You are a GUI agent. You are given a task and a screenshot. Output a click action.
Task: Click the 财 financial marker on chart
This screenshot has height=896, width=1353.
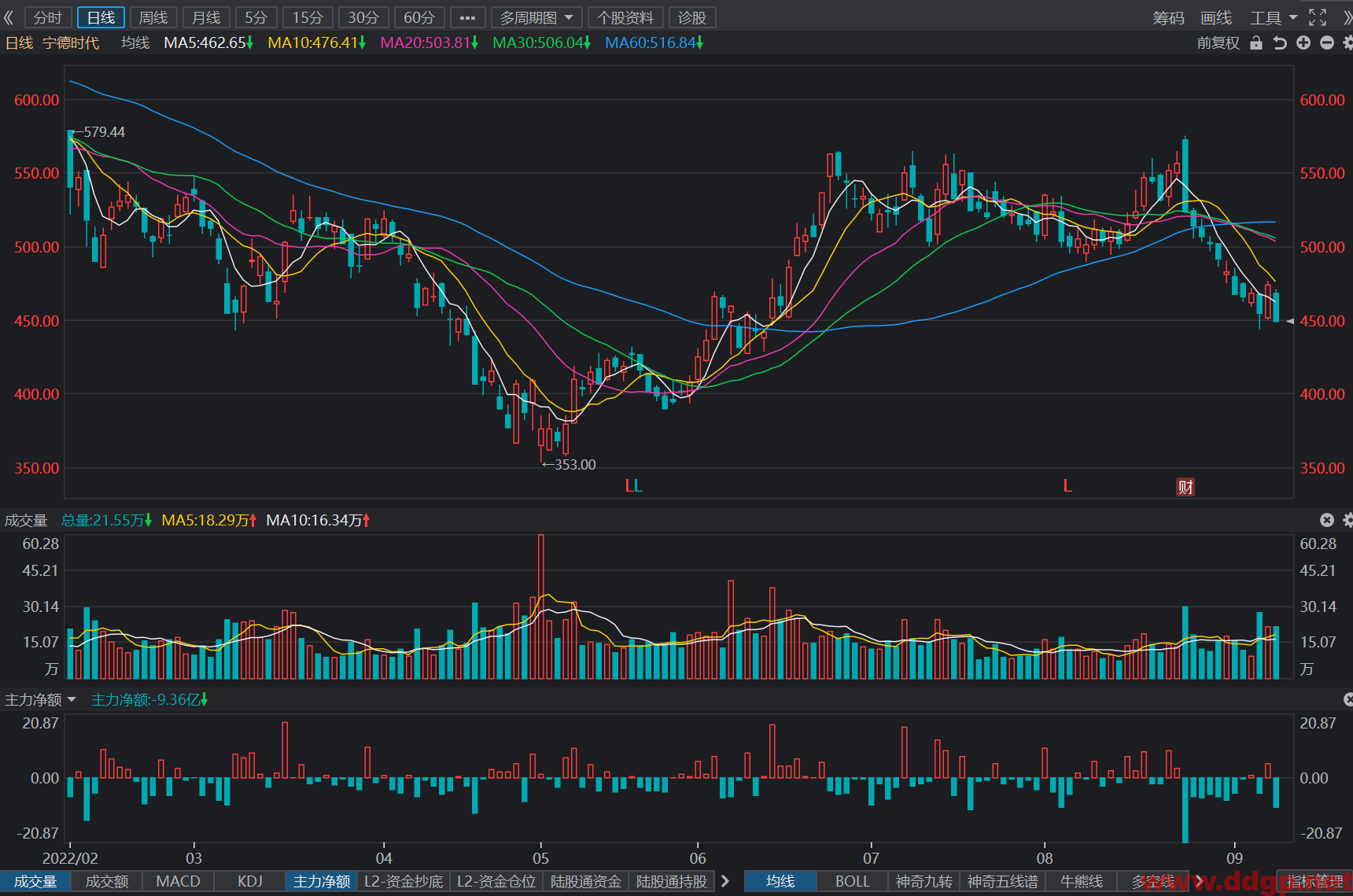pyautogui.click(x=1185, y=487)
